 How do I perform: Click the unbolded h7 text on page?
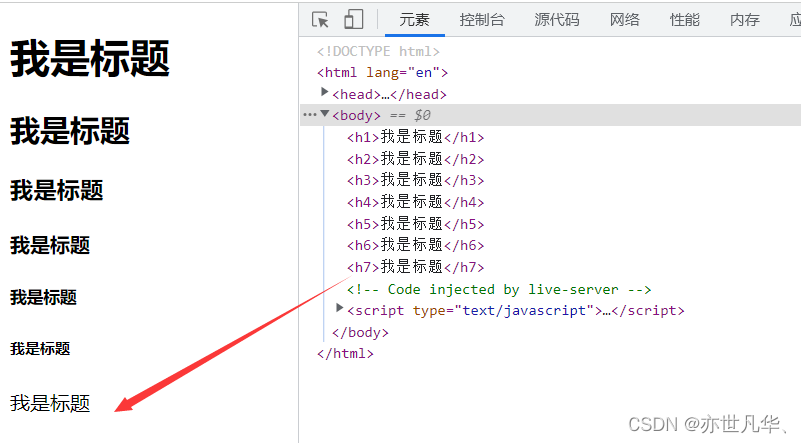coord(50,404)
